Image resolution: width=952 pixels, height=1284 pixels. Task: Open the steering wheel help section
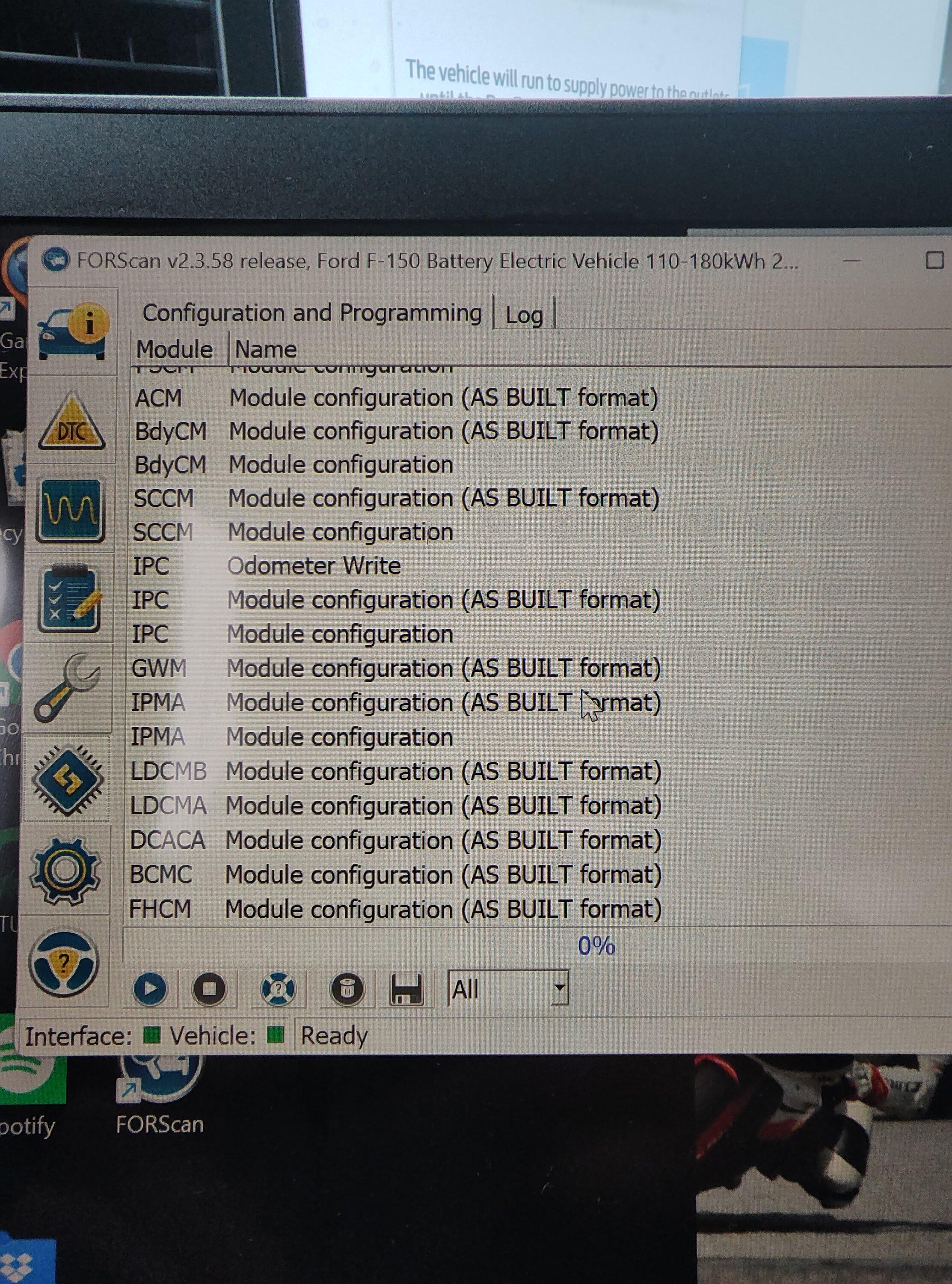(x=64, y=963)
